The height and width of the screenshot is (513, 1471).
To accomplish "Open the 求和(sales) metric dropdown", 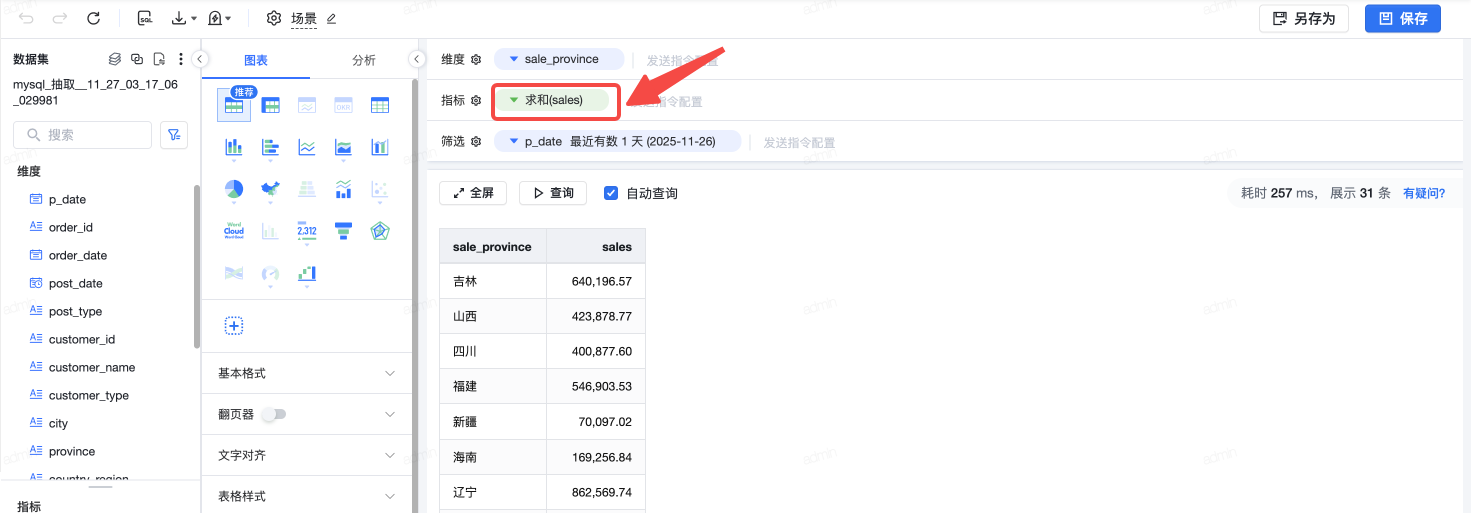I will click(x=514, y=100).
